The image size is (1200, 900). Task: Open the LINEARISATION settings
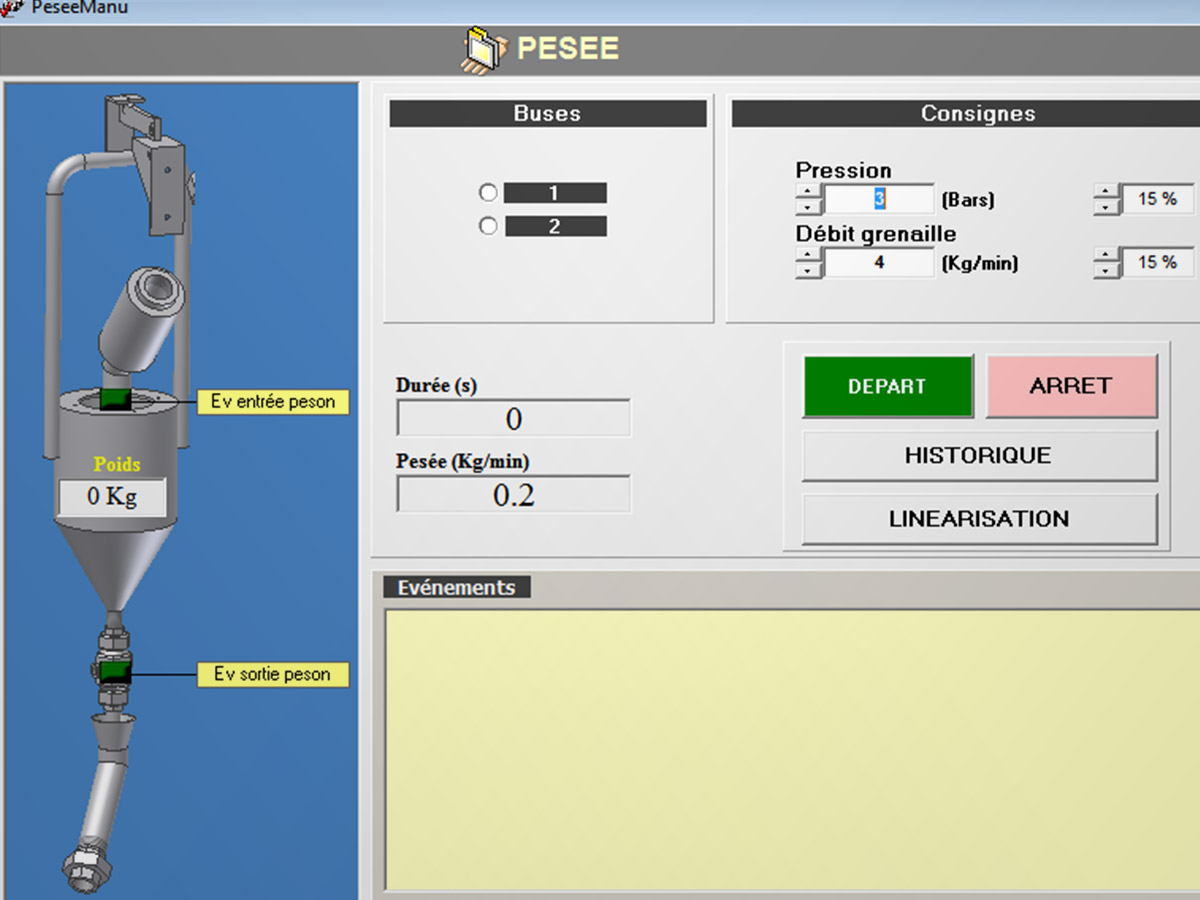[x=979, y=519]
